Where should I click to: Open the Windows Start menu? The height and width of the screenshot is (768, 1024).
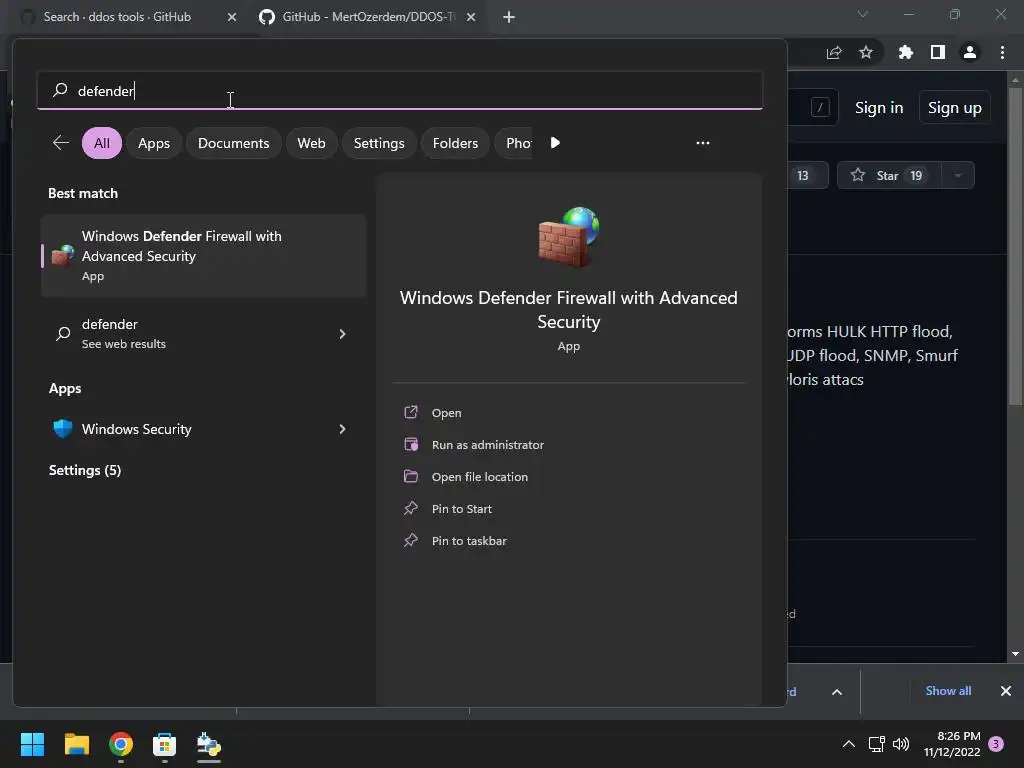coord(32,744)
